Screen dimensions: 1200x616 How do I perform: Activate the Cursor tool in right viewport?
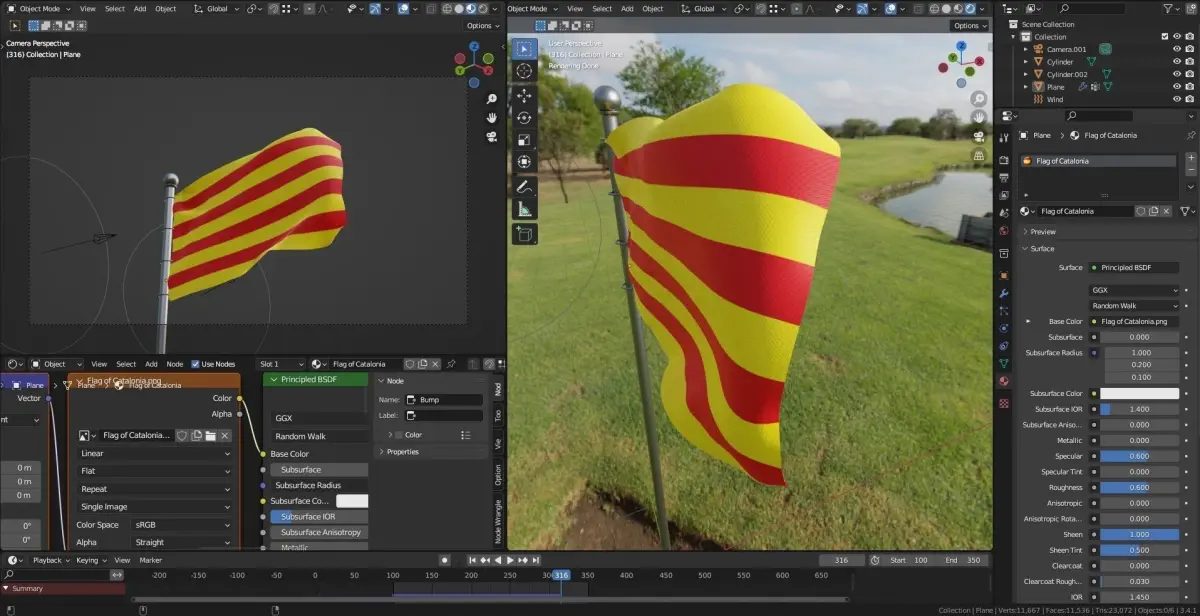(x=525, y=71)
